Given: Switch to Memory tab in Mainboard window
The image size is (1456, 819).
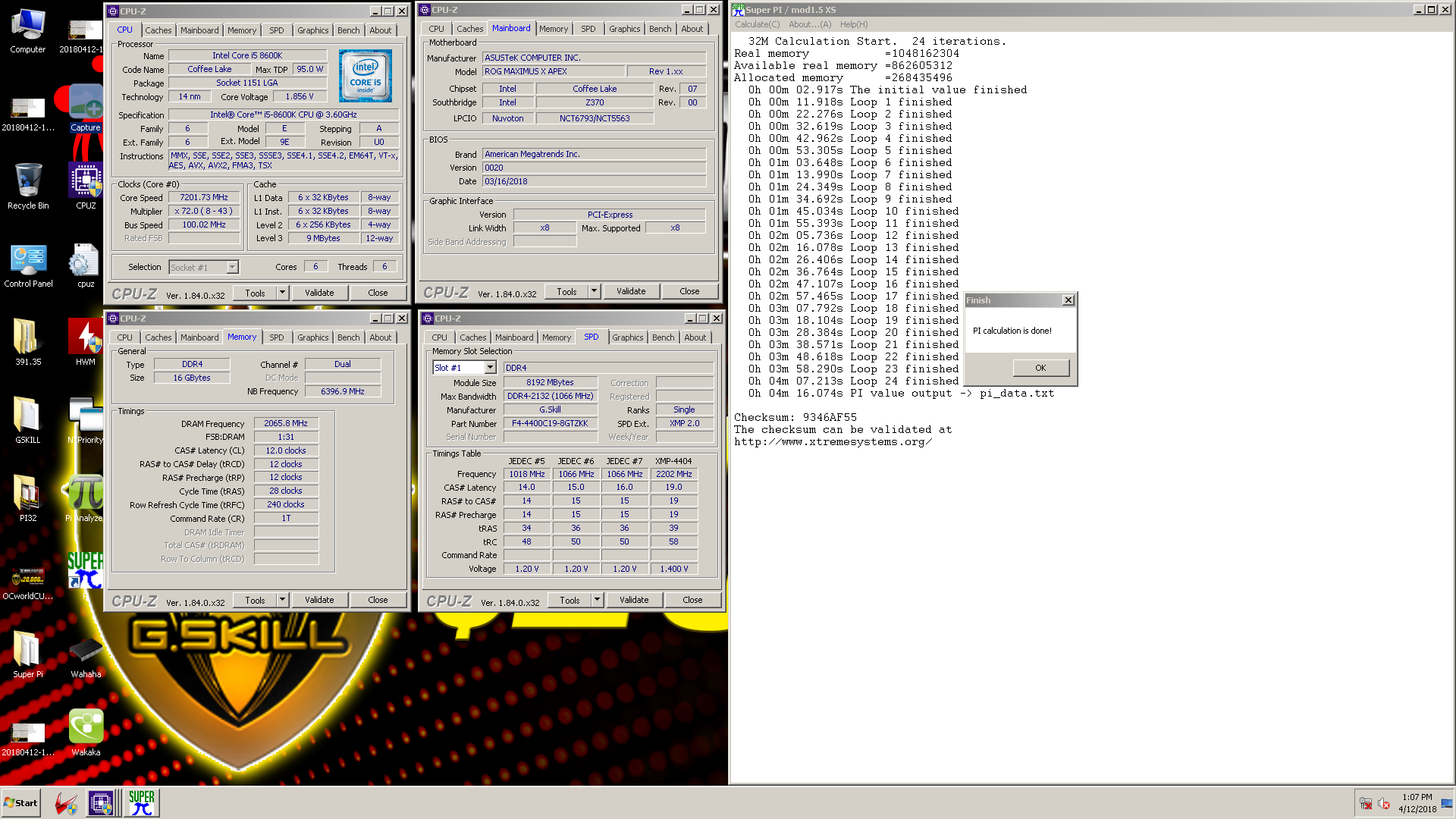Looking at the screenshot, I should [x=554, y=29].
